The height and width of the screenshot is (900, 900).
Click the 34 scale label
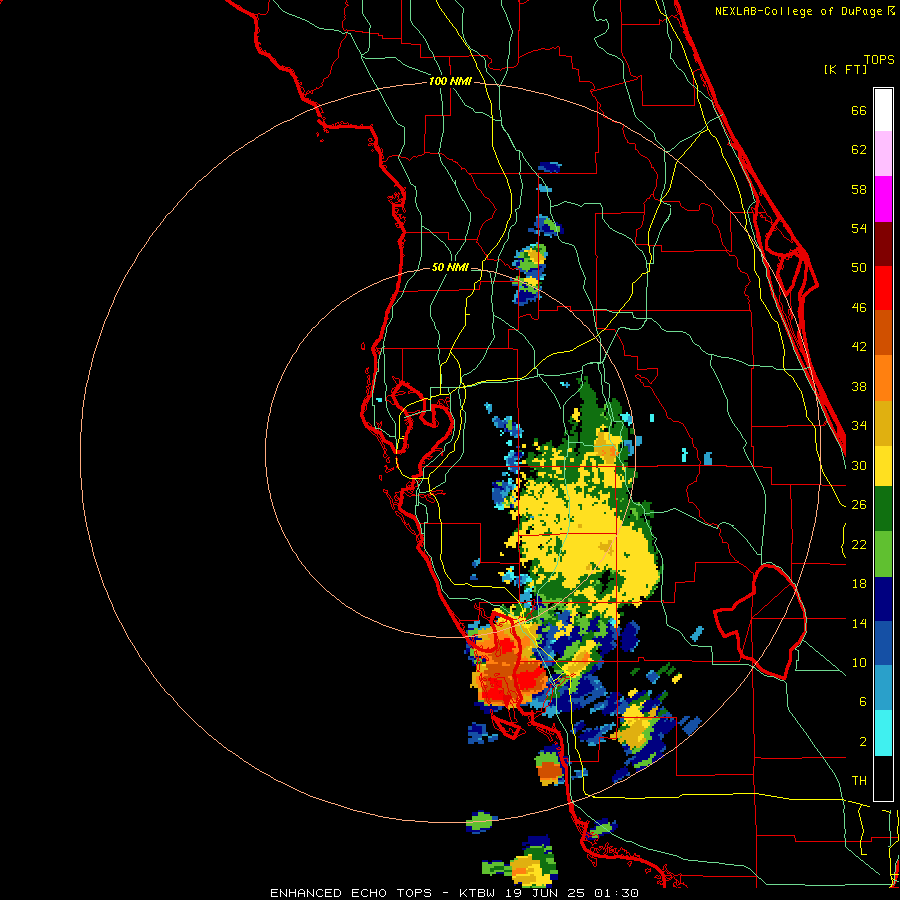tap(859, 426)
